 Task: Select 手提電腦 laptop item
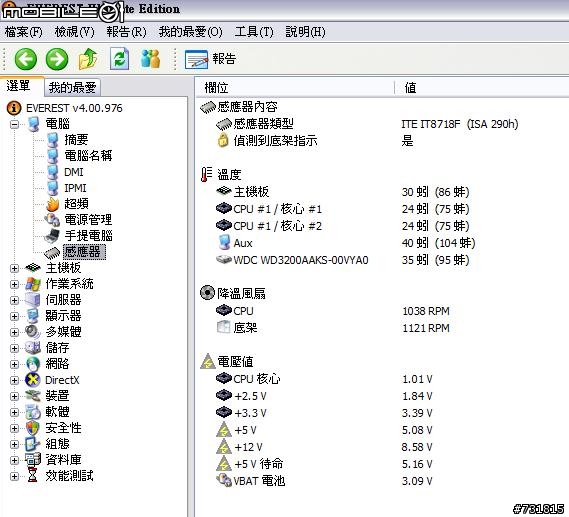click(x=88, y=235)
